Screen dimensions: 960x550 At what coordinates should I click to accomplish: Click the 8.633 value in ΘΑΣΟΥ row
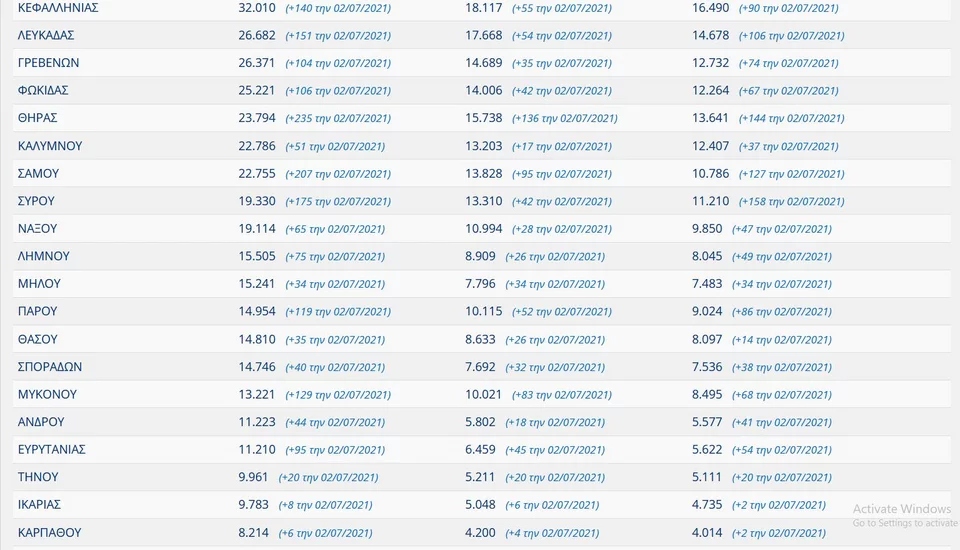(481, 339)
